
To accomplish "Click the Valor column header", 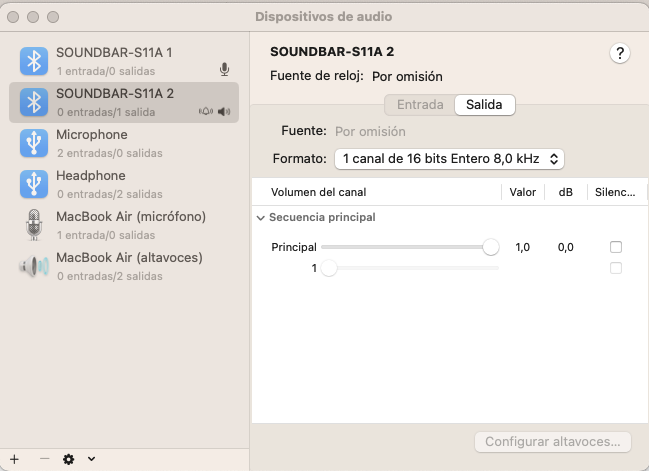I will [522, 192].
